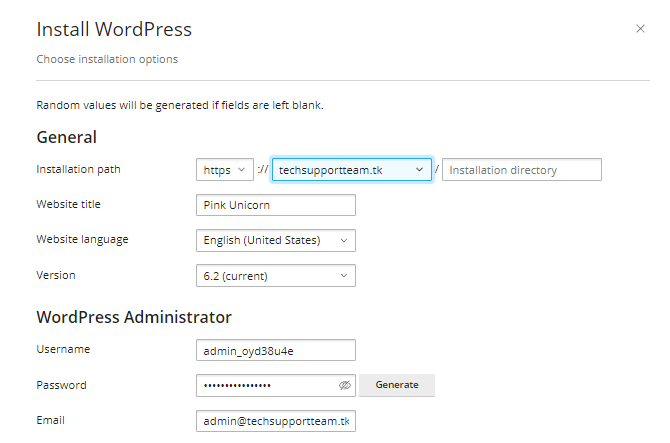Expand the 6.2 (current) version dropdown
Viewport: 670px width, 443px height.
coord(276,275)
